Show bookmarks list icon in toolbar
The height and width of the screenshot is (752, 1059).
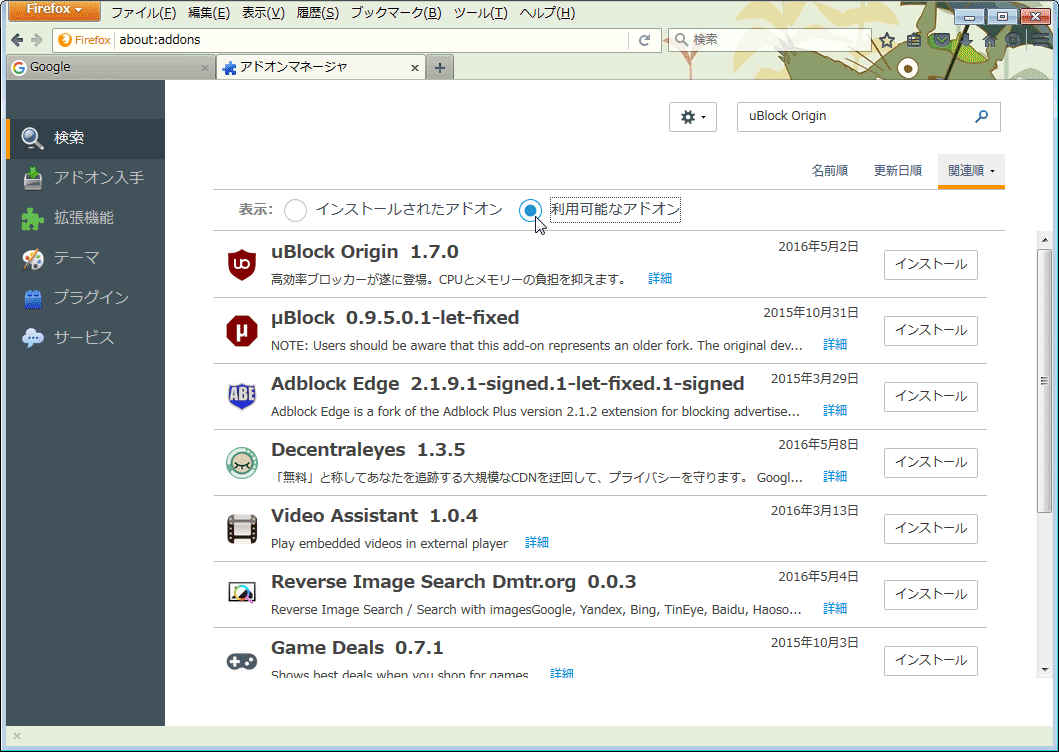[x=914, y=41]
